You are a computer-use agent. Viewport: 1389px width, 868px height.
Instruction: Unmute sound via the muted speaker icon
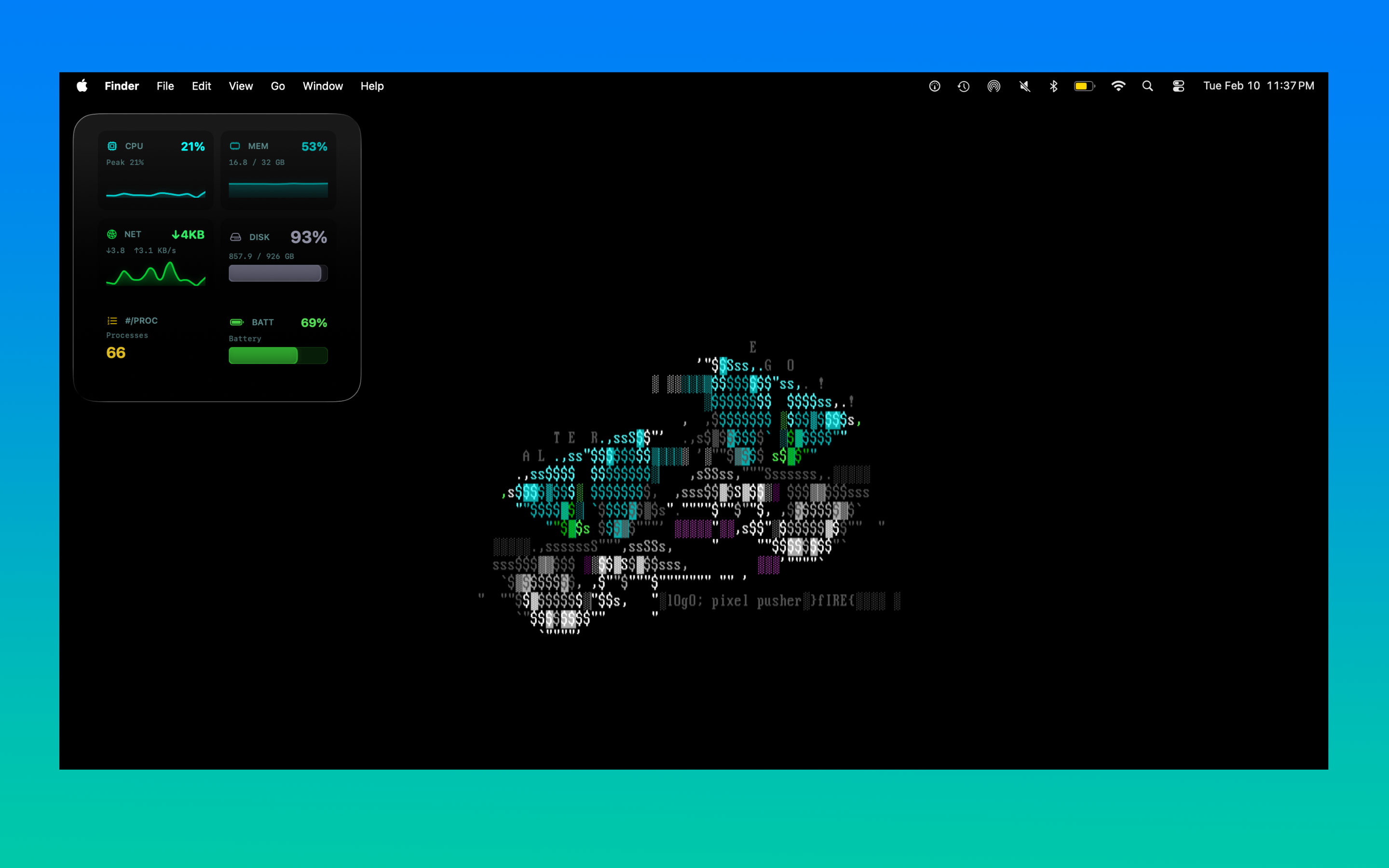tap(1025, 85)
